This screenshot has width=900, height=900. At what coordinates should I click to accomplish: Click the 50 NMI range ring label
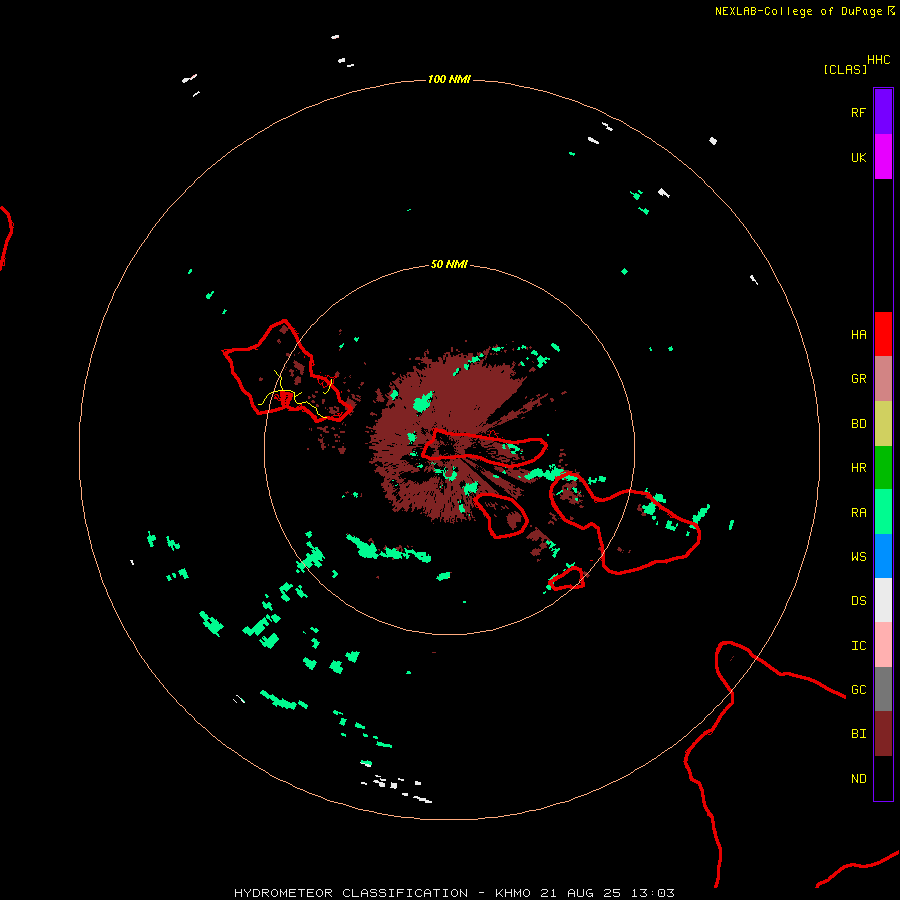pos(449,264)
